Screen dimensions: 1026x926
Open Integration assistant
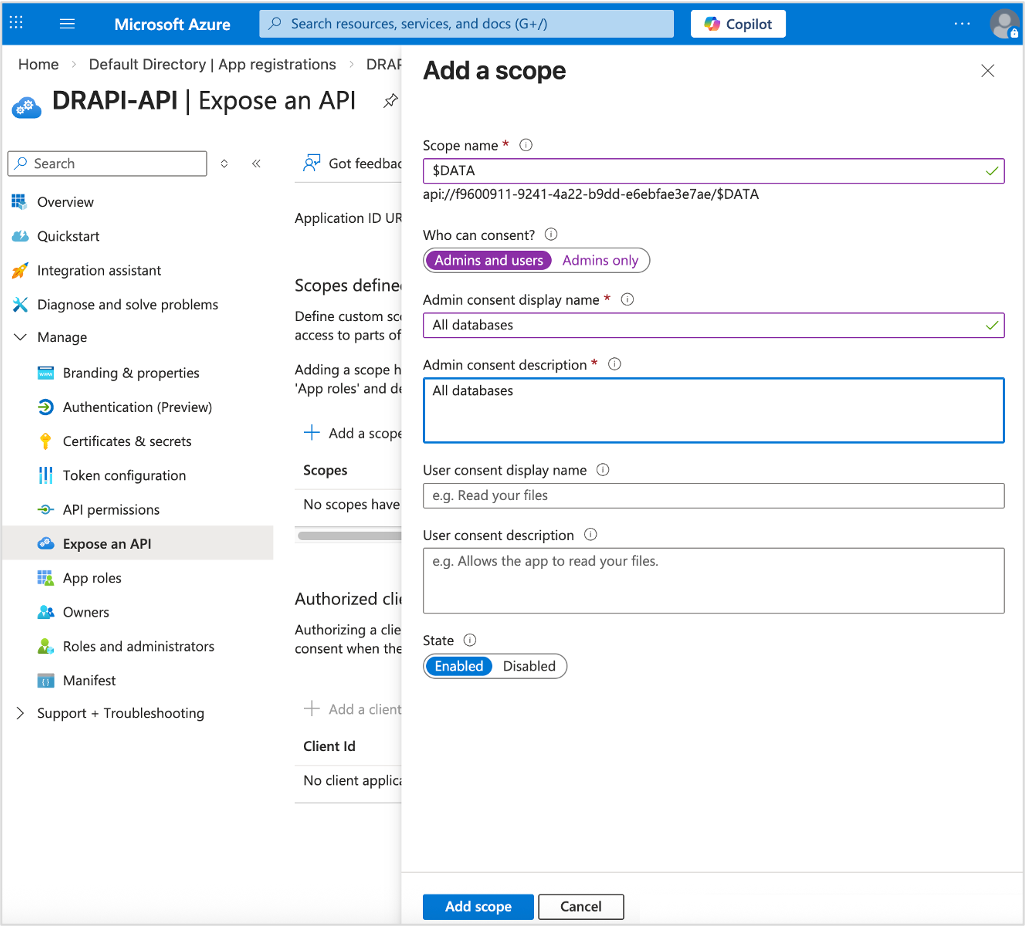[100, 270]
